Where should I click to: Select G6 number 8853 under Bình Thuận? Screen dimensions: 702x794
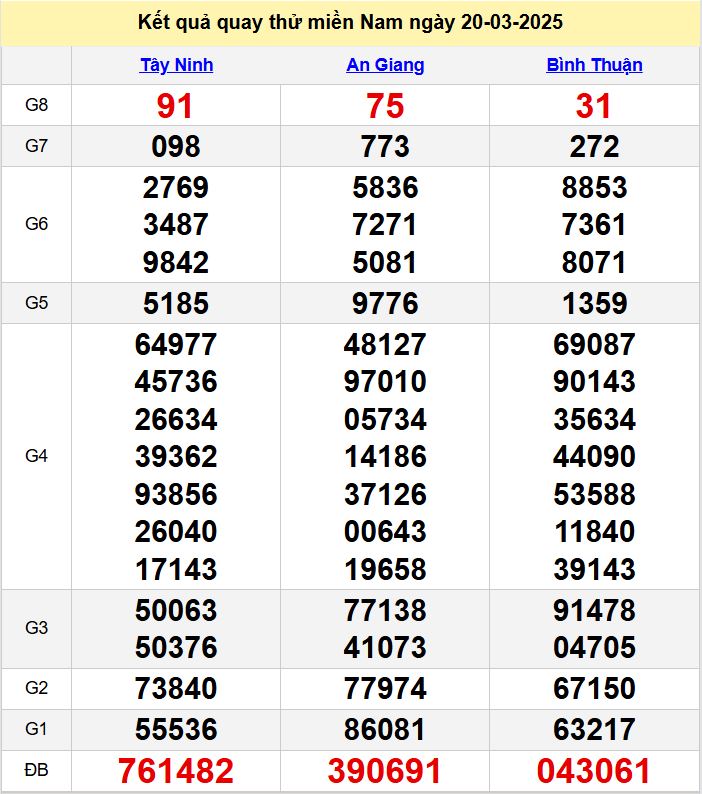[x=594, y=187]
